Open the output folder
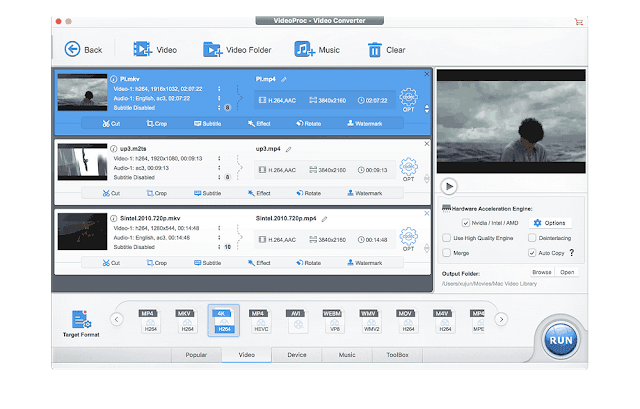The image size is (640, 409). click(x=567, y=272)
